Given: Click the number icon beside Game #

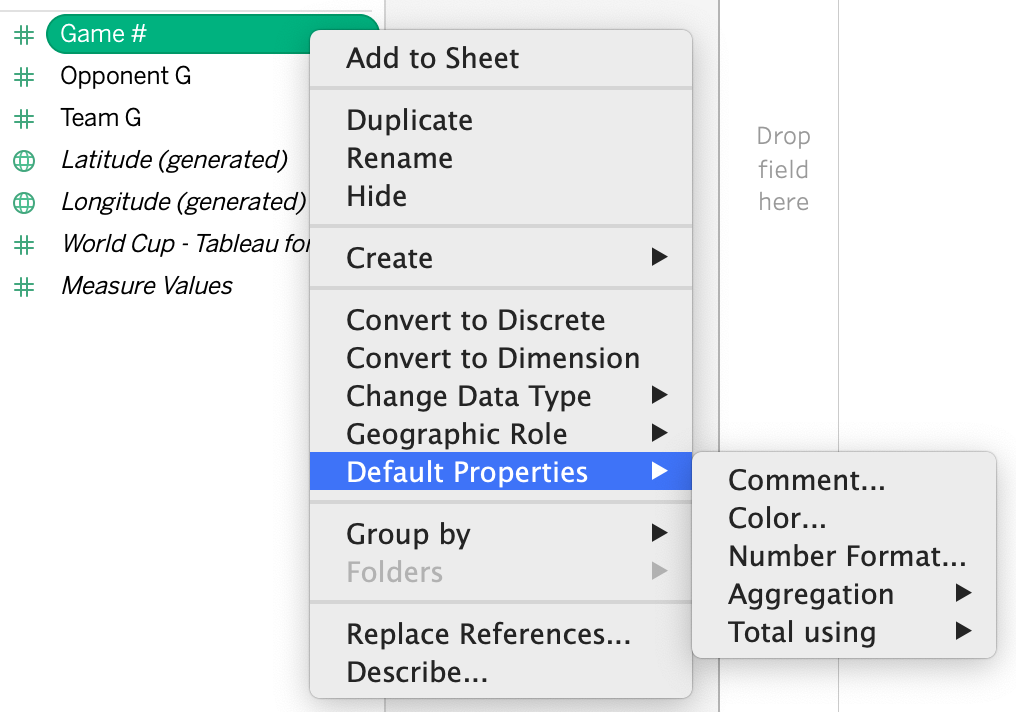Looking at the screenshot, I should 24,34.
